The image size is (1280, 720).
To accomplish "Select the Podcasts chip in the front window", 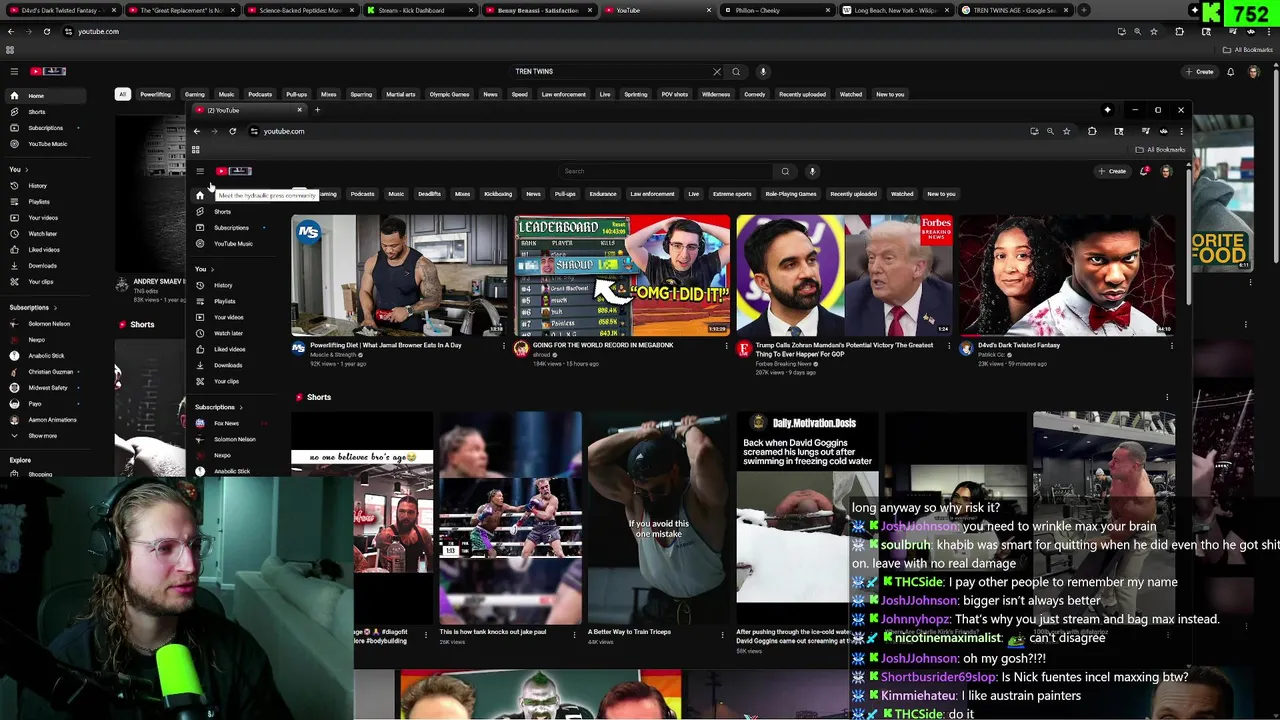I will click(362, 194).
